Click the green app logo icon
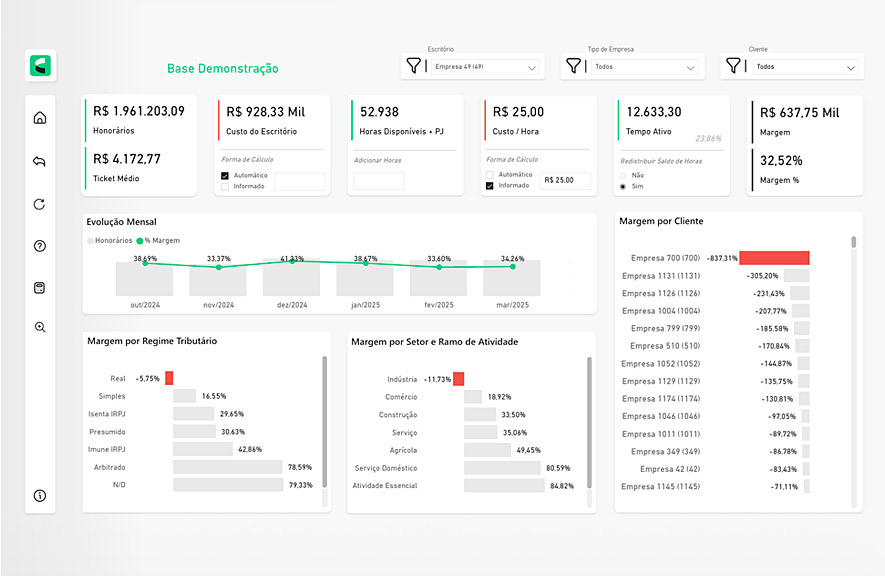This screenshot has width=885, height=576. (42, 67)
